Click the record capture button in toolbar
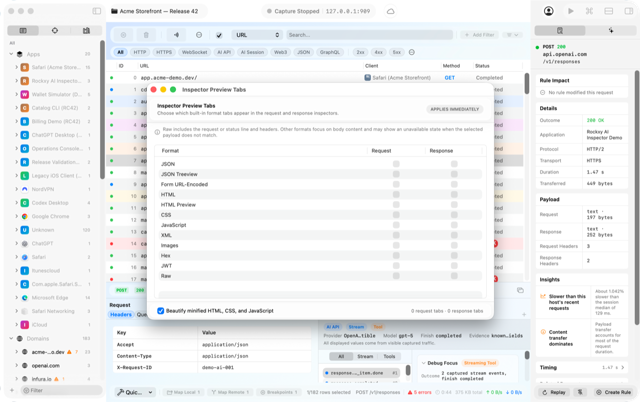Screen dimensions: 640x402 click(x=123, y=35)
